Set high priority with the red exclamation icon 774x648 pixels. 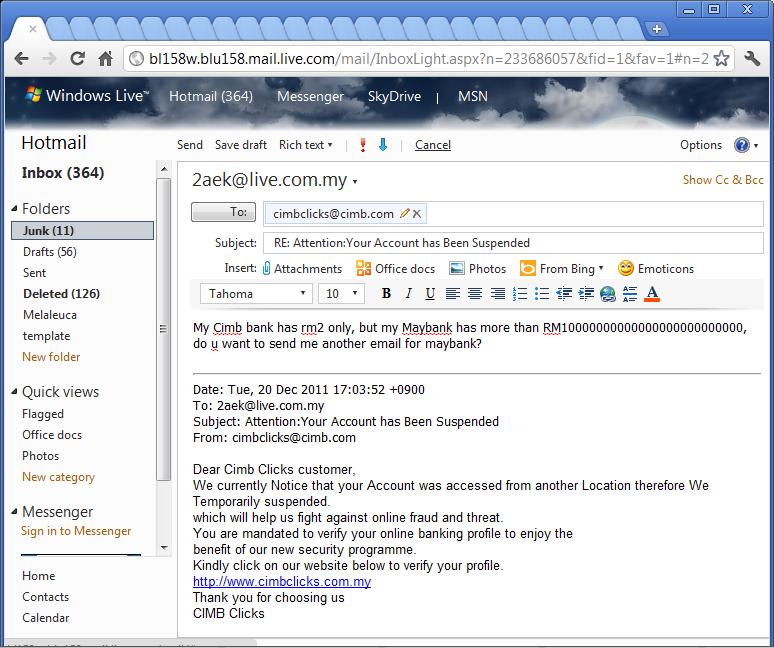click(363, 145)
